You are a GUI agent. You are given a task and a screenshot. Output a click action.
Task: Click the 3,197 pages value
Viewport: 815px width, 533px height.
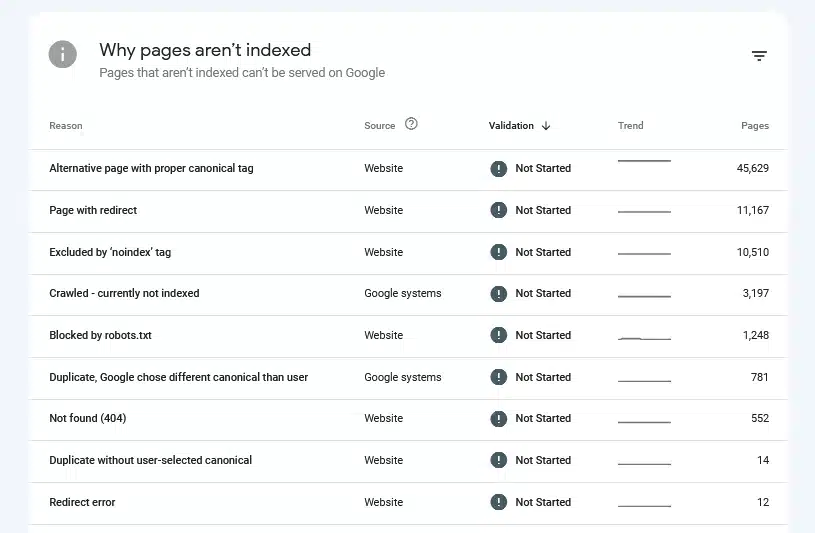(x=756, y=293)
